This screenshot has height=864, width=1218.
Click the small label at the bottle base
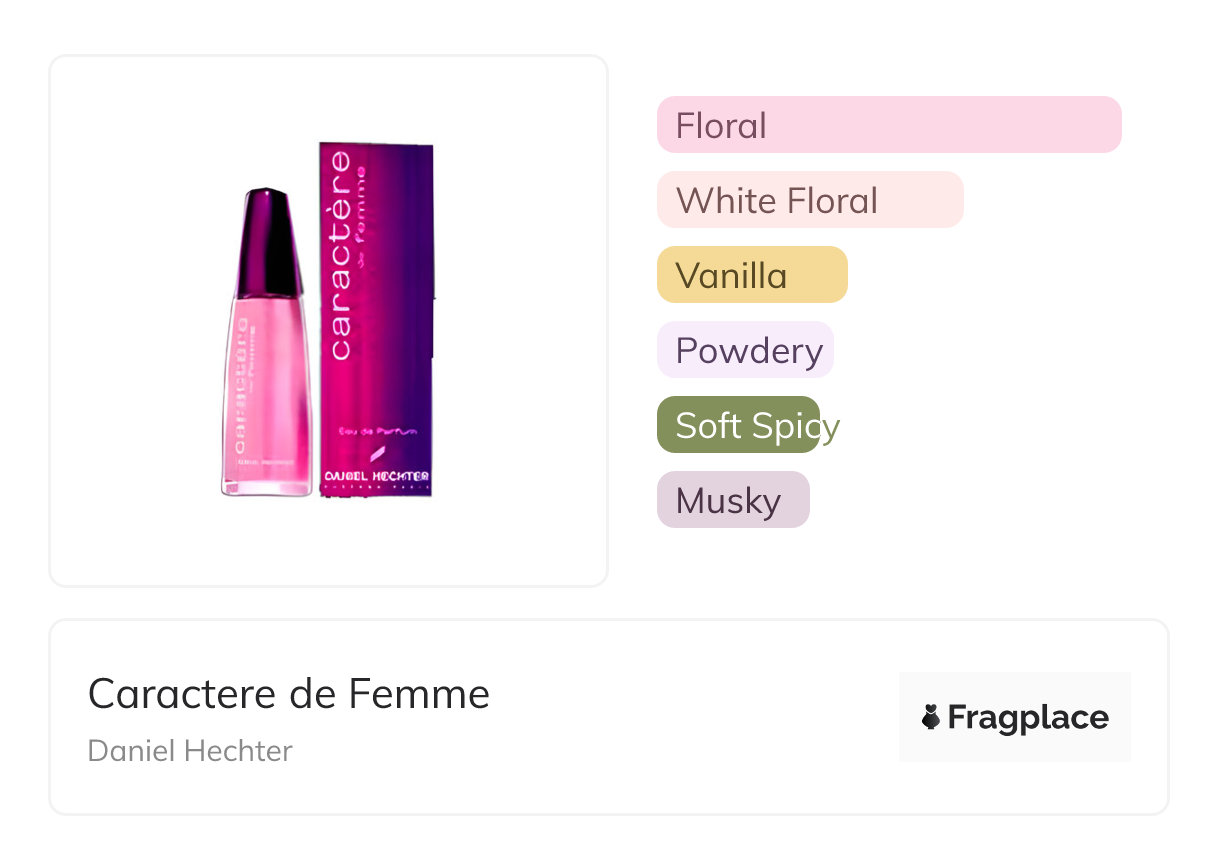[x=266, y=464]
